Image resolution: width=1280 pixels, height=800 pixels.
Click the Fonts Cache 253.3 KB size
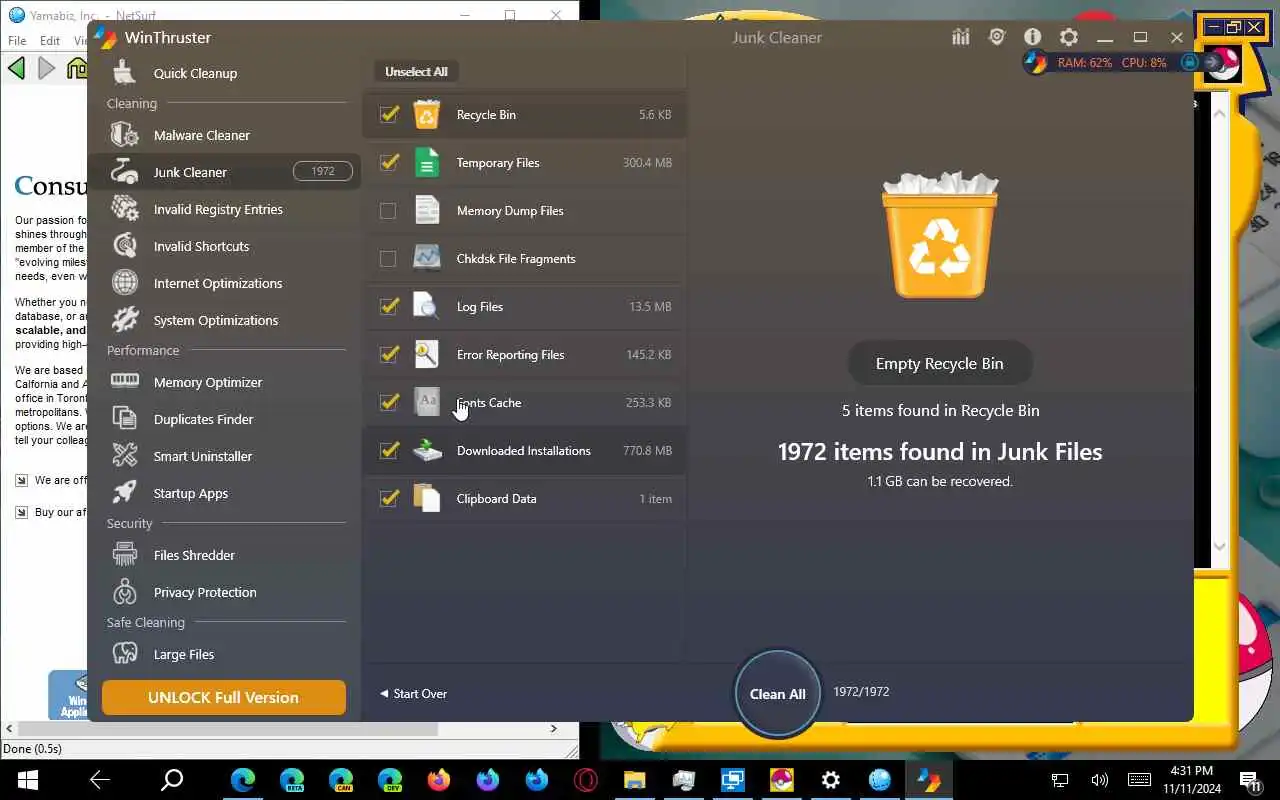[x=648, y=403]
